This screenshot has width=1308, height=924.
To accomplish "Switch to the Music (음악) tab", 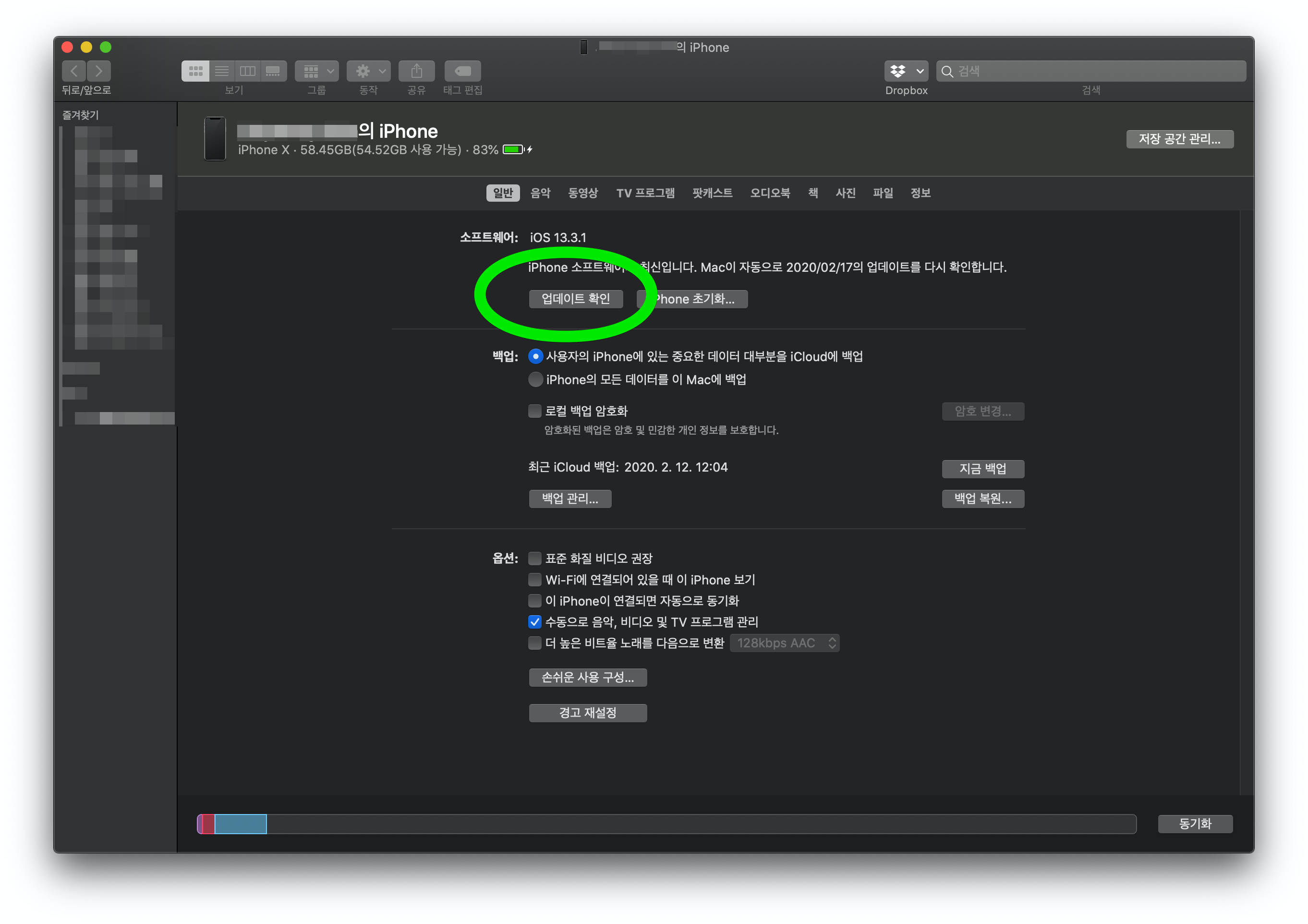I will point(541,193).
